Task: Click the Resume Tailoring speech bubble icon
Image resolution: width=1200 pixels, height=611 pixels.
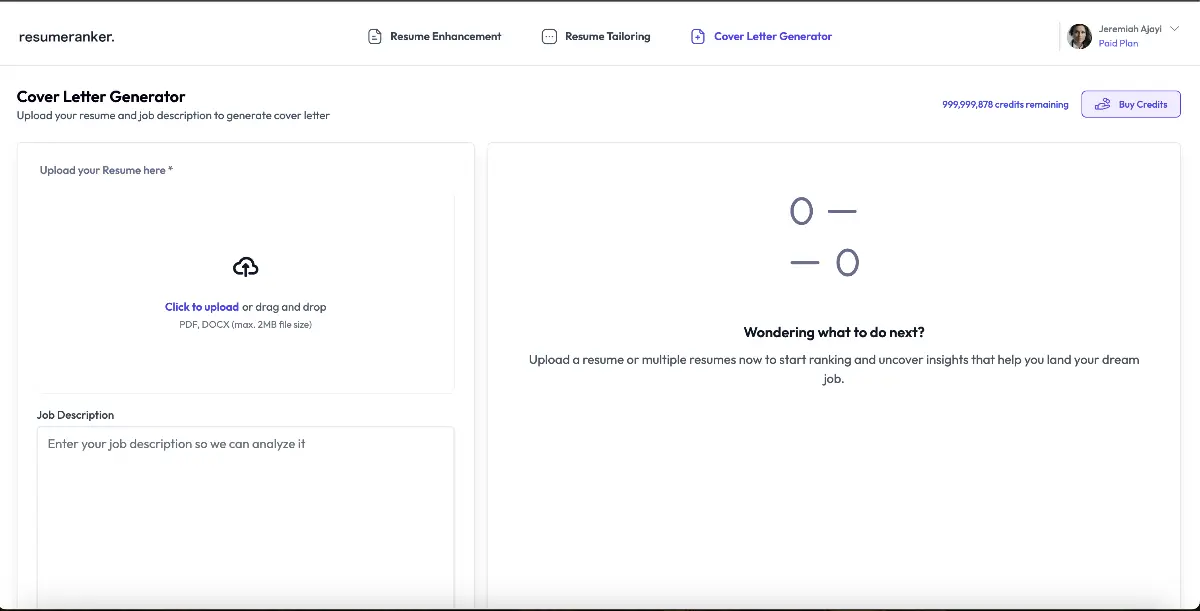Action: (x=549, y=35)
